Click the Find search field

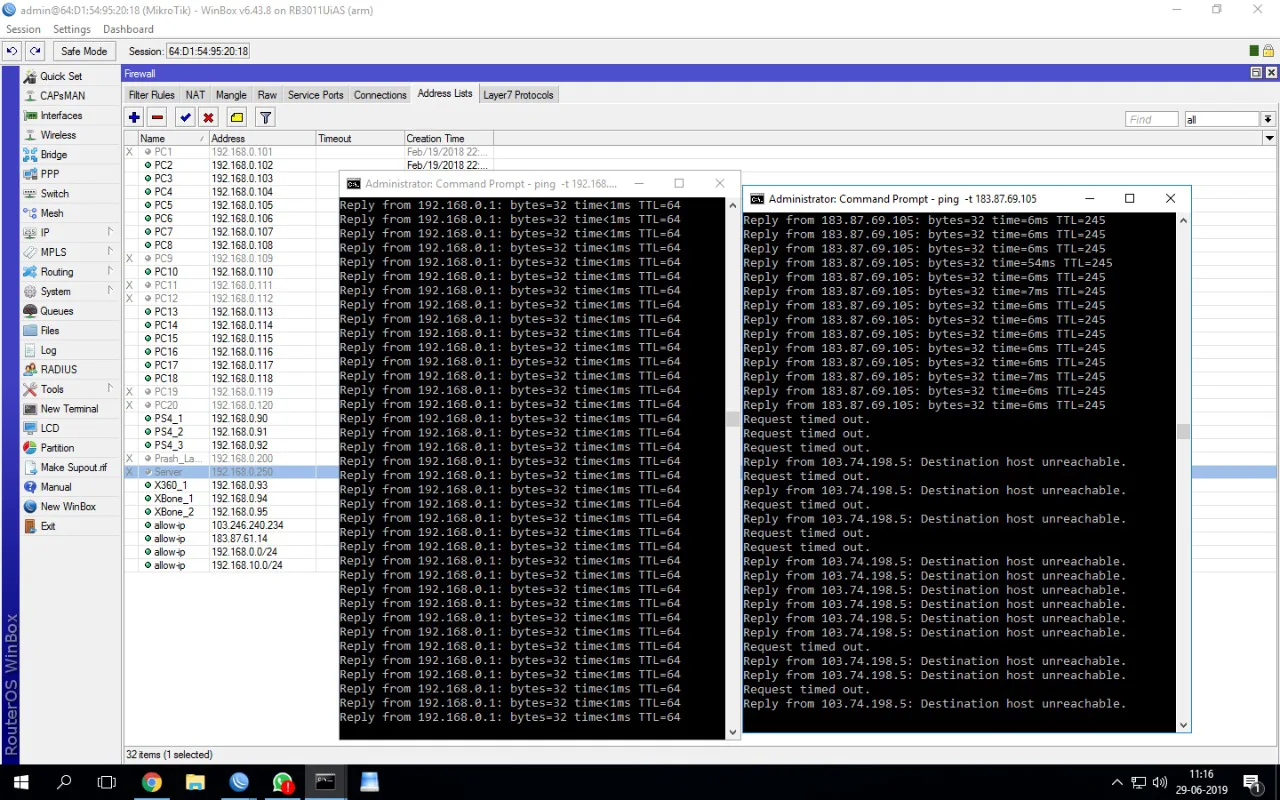(x=1151, y=119)
